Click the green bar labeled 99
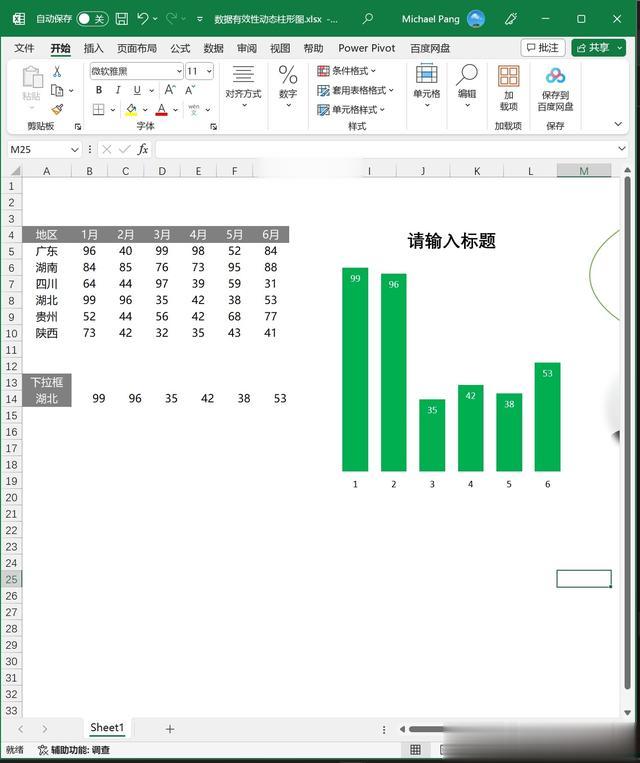640x763 pixels. click(355, 369)
